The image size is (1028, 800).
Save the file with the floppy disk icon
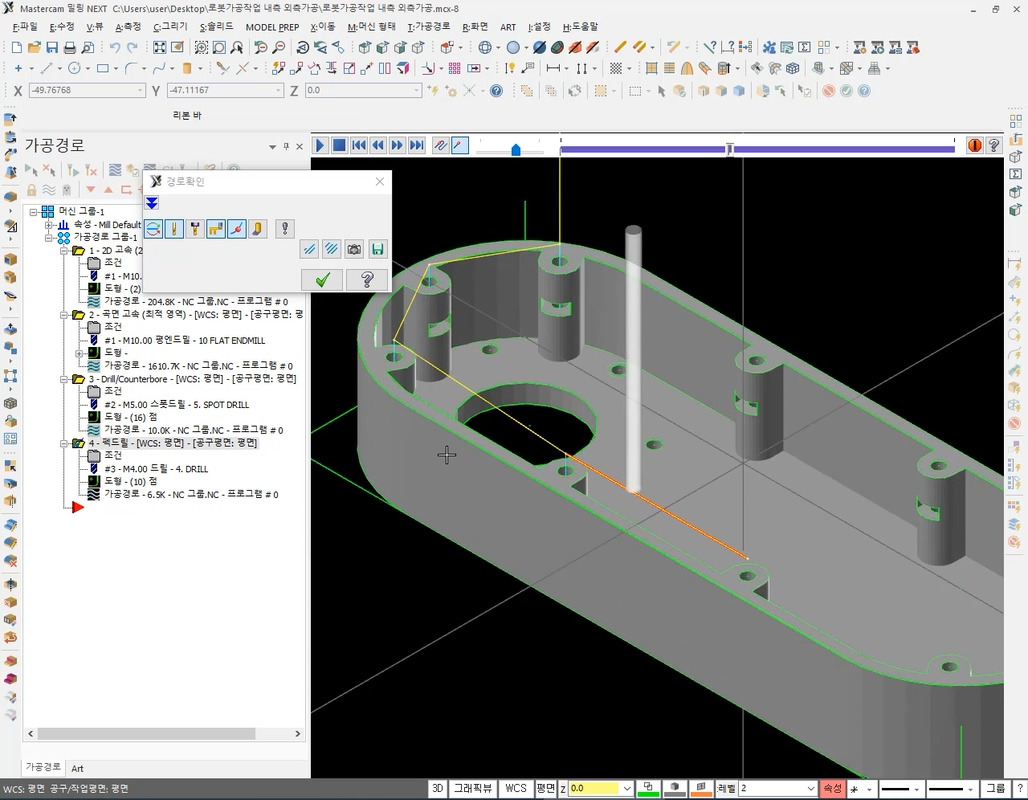click(52, 47)
